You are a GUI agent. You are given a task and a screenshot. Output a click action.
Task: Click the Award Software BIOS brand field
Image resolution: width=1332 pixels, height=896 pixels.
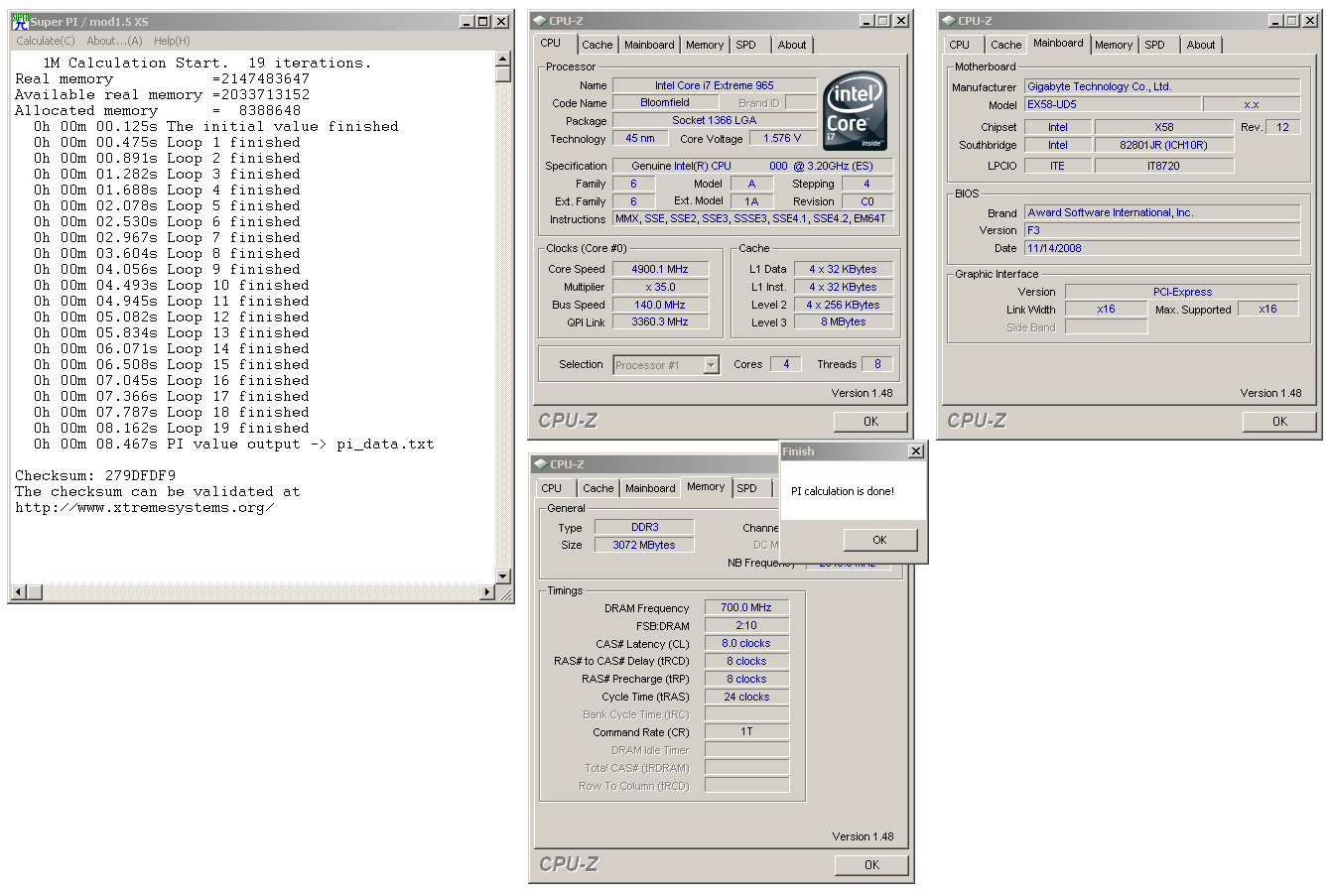(x=1162, y=212)
